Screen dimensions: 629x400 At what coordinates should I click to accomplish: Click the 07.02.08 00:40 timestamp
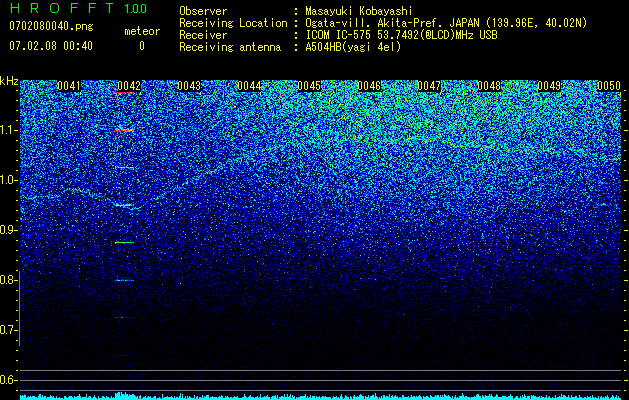(51, 46)
